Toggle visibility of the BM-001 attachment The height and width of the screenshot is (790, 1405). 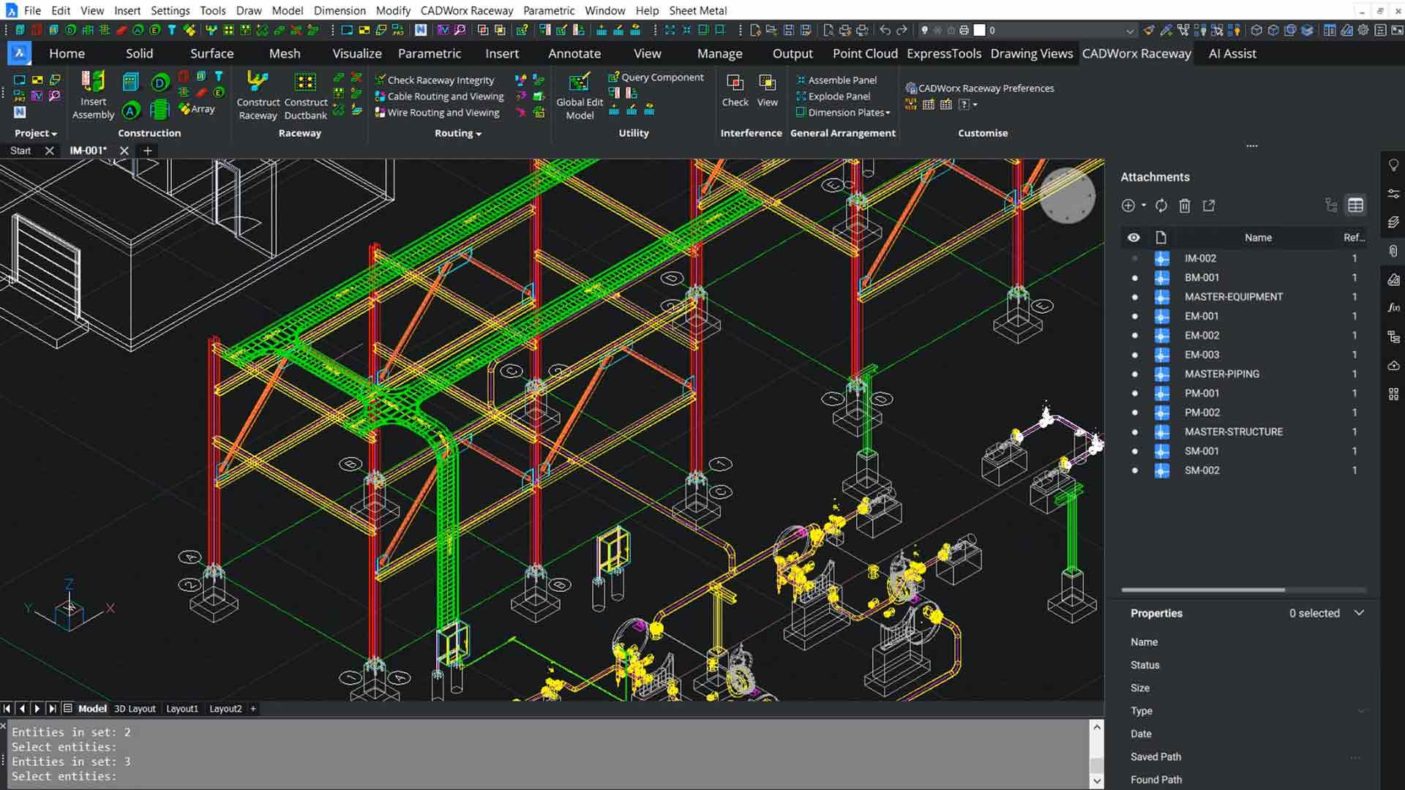click(x=1134, y=278)
